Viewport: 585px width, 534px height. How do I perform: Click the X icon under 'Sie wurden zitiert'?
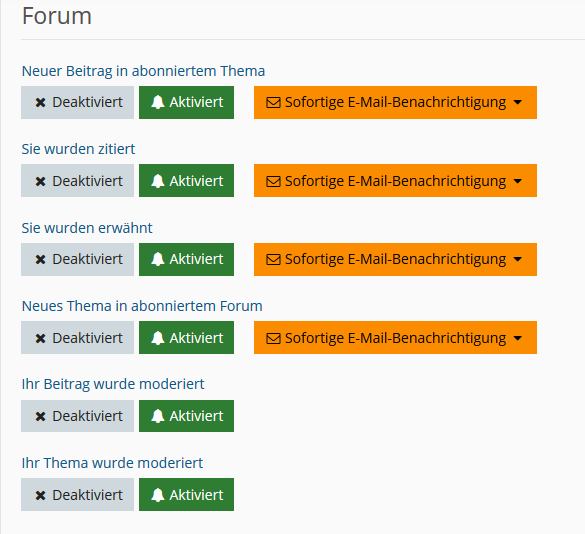40,181
